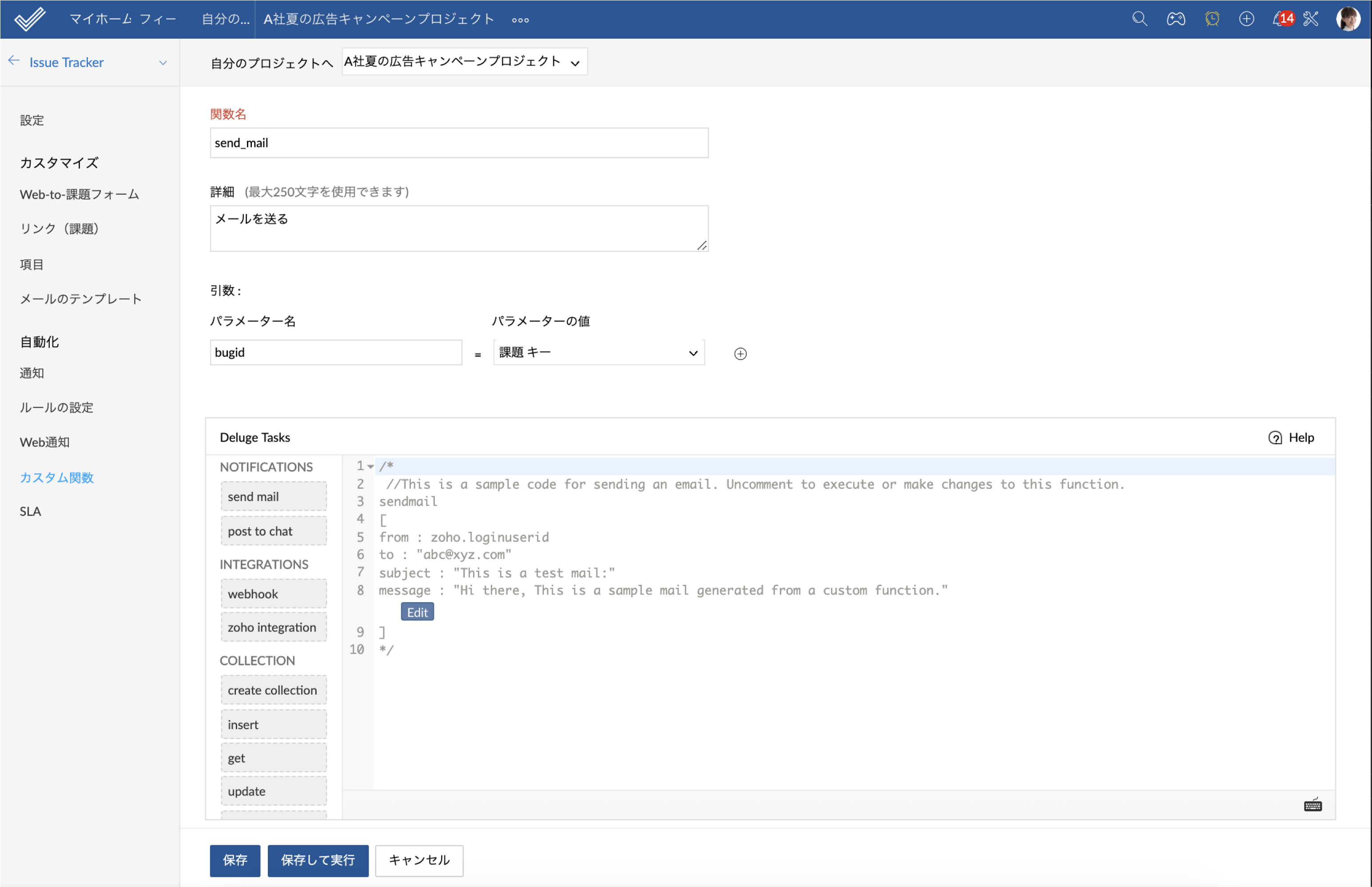
Task: Open the user profile avatar
Action: tap(1348, 19)
